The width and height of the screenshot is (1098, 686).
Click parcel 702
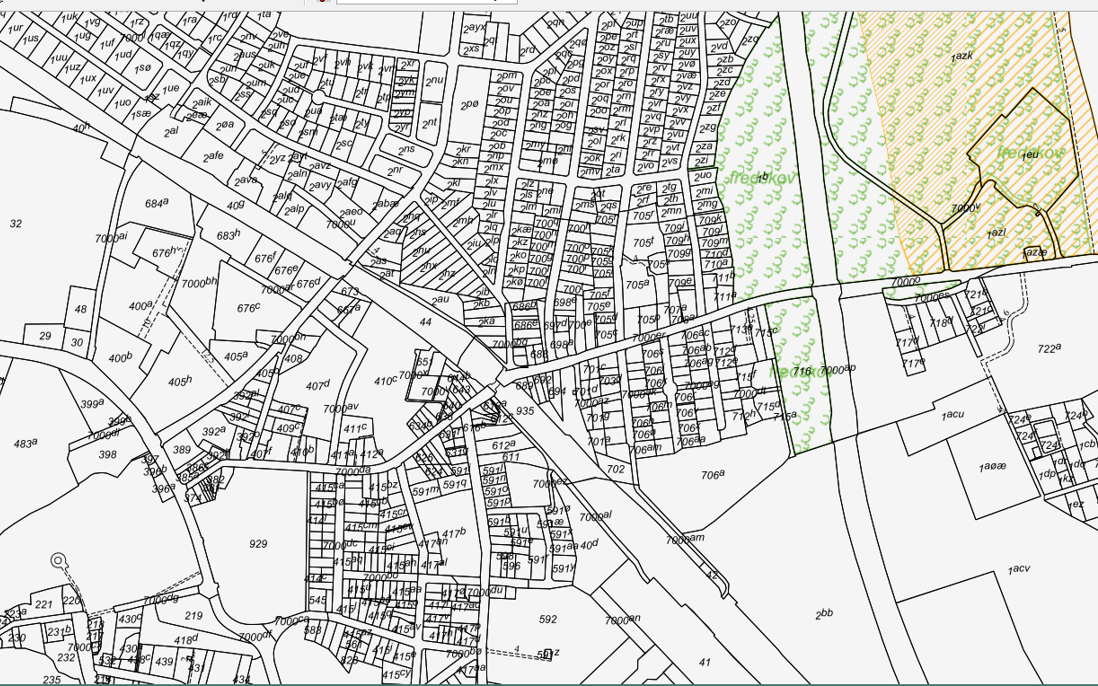click(x=616, y=468)
